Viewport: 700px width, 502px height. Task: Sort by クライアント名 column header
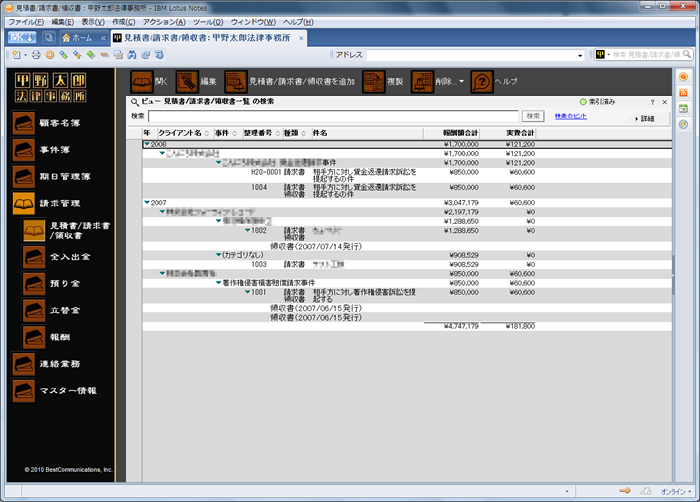[x=183, y=133]
